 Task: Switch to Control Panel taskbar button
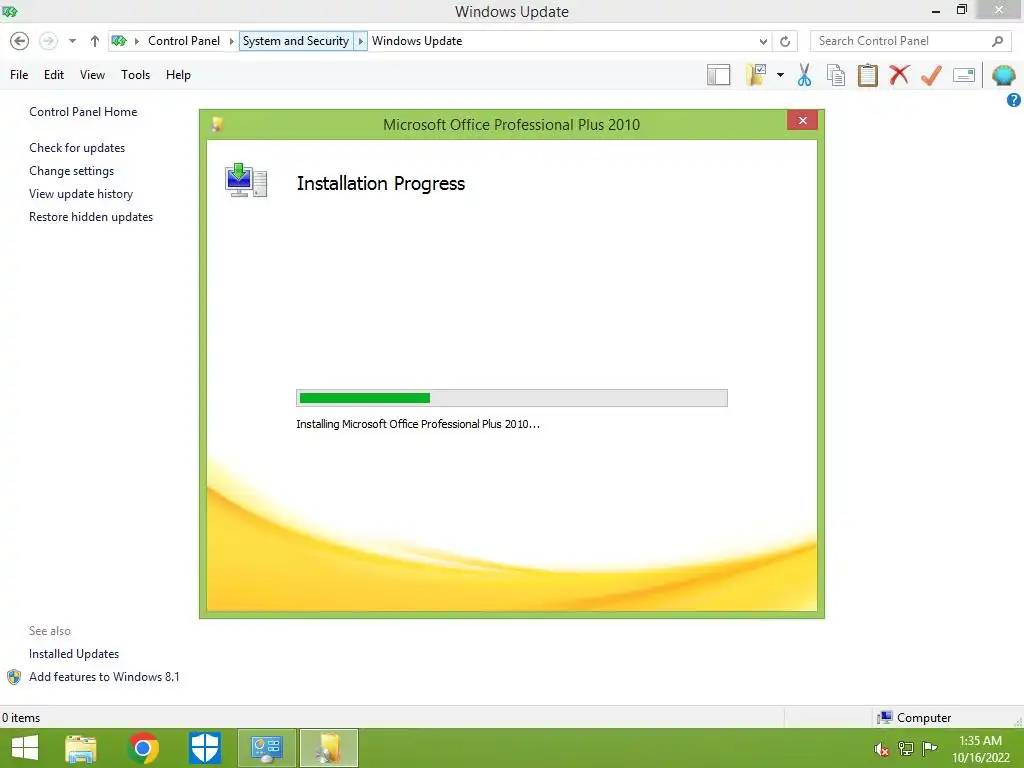click(266, 748)
